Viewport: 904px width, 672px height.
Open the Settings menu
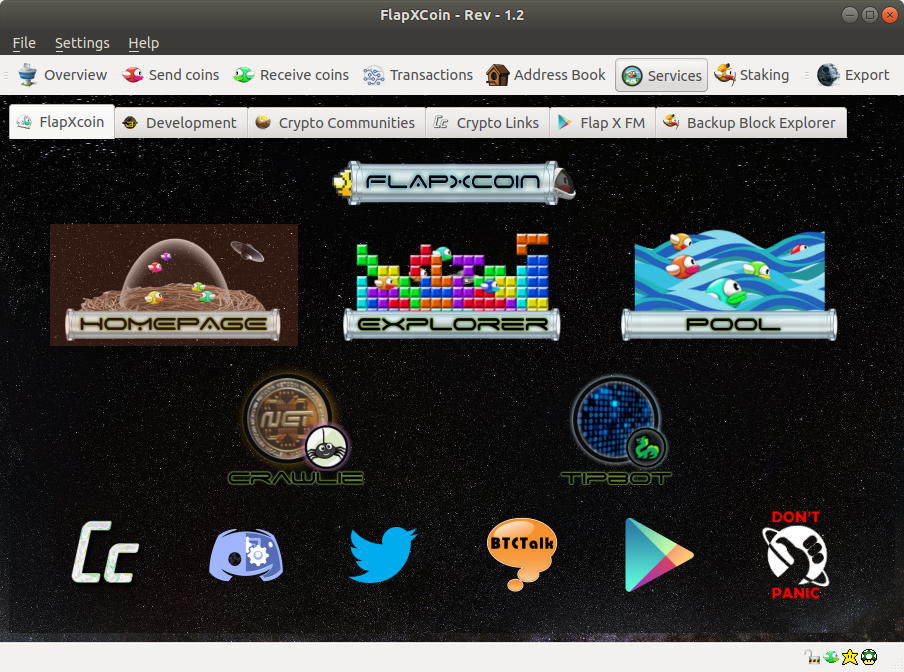82,43
